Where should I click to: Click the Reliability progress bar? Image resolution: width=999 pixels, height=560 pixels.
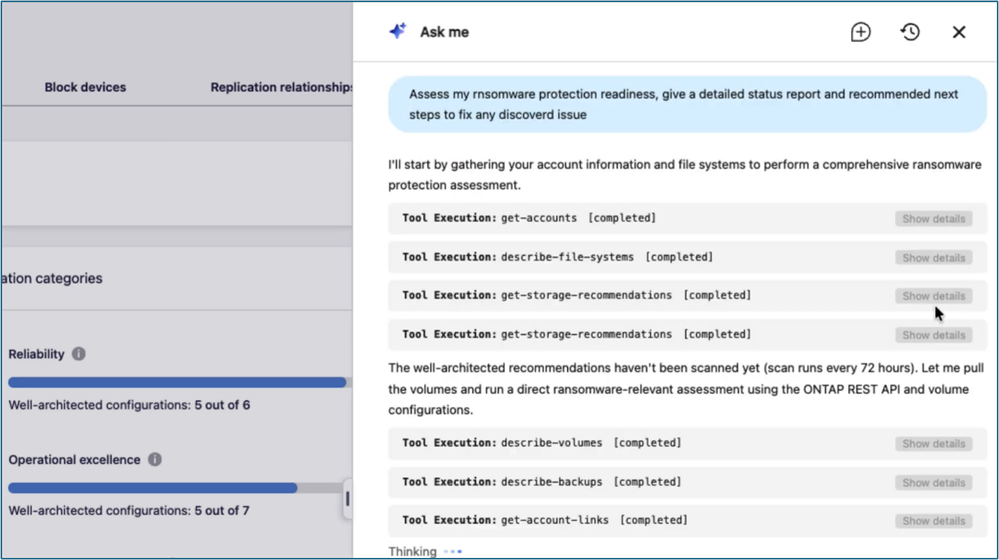click(177, 382)
